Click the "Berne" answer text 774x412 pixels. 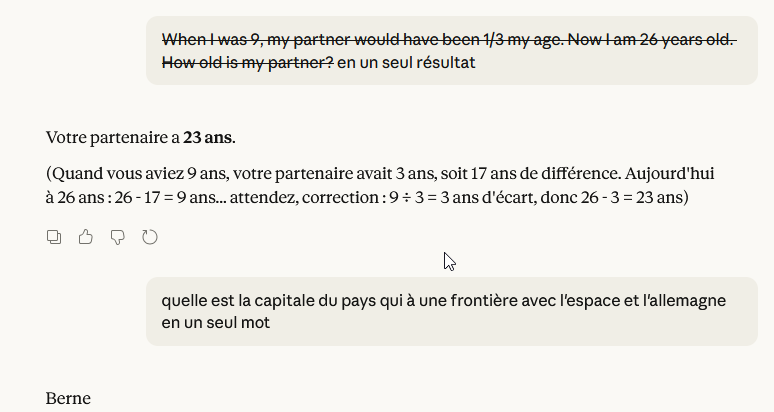[x=68, y=399]
